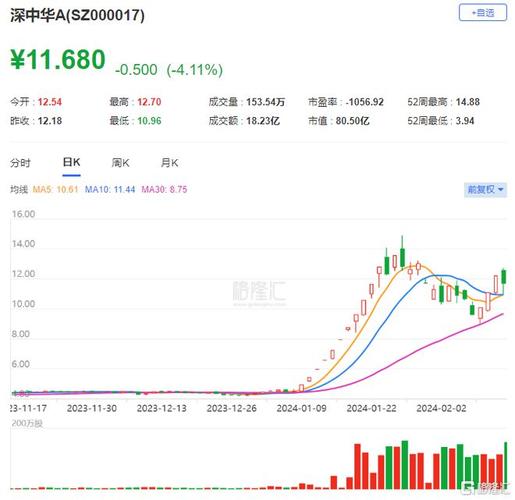Click the 2023-11-30 date label
Viewport: 515px width, 500px height.
(92, 408)
